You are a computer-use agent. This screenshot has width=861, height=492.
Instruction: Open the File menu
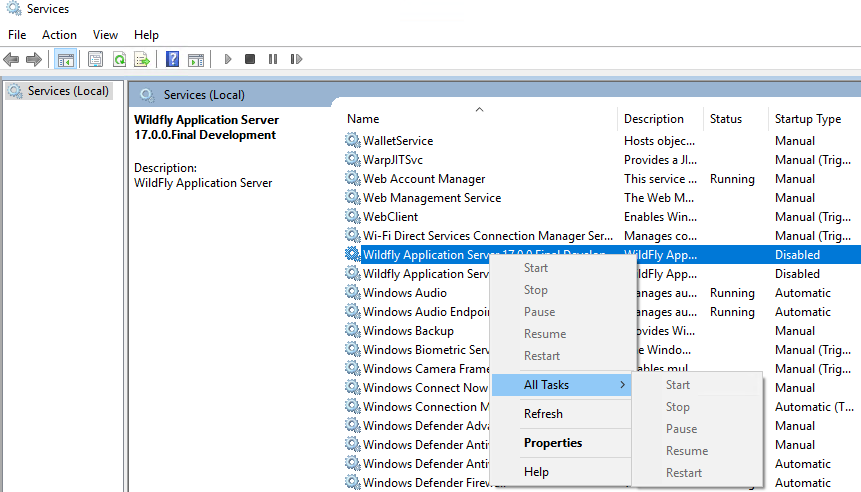coord(17,35)
